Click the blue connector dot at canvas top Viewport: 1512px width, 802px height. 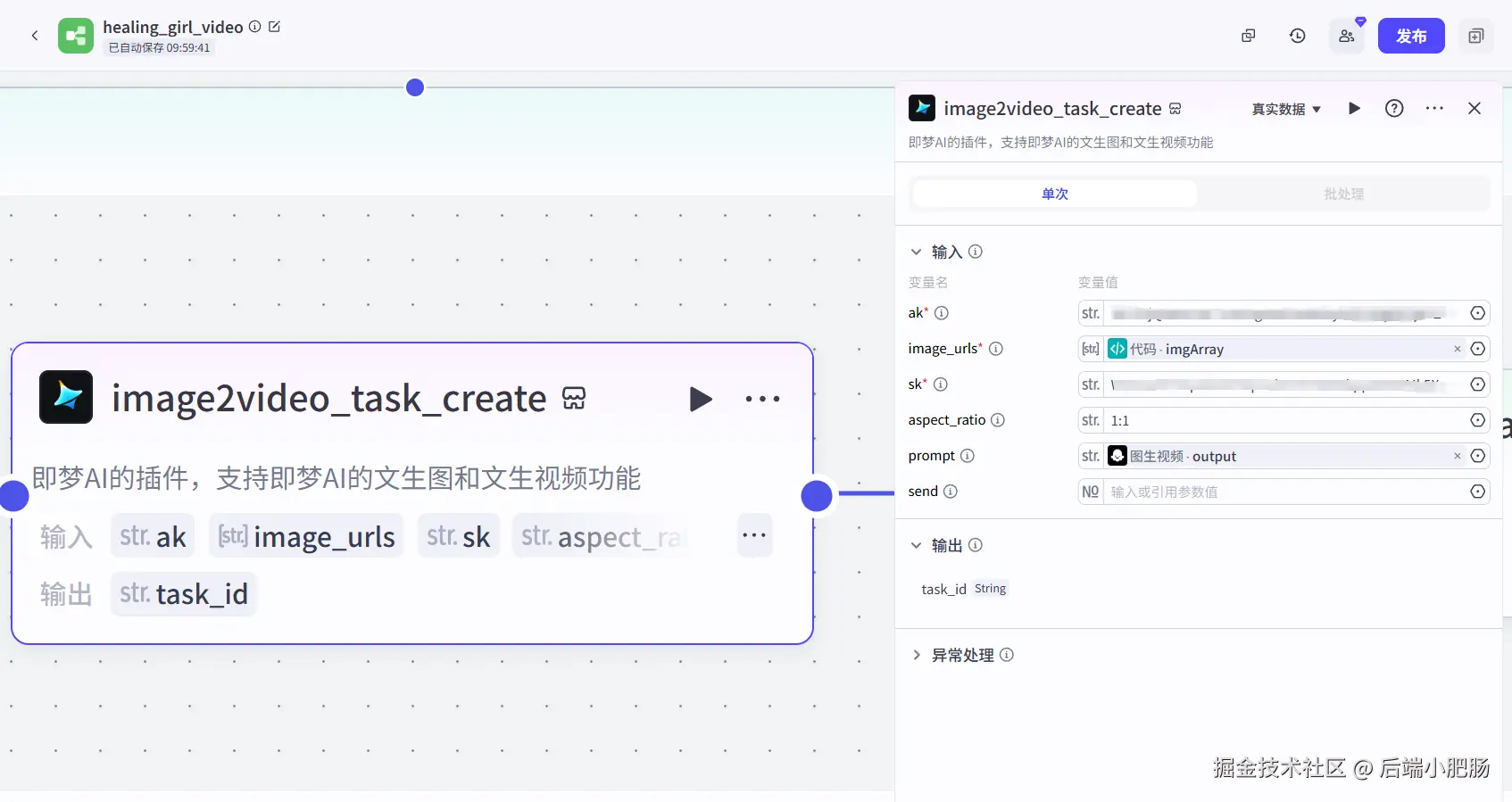click(415, 87)
